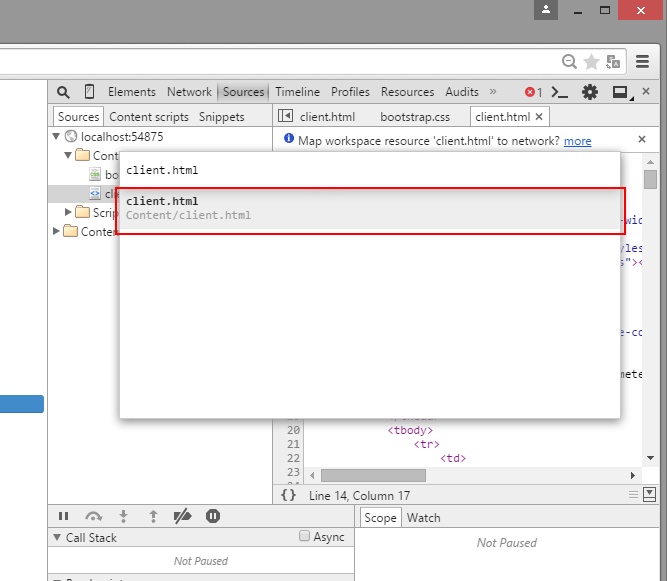Open the Elements panel tab
667x581 pixels.
pos(131,92)
